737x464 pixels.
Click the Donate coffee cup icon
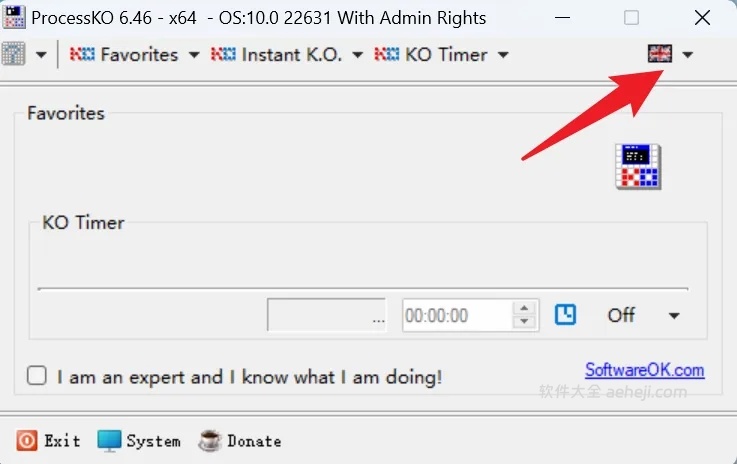(209, 441)
